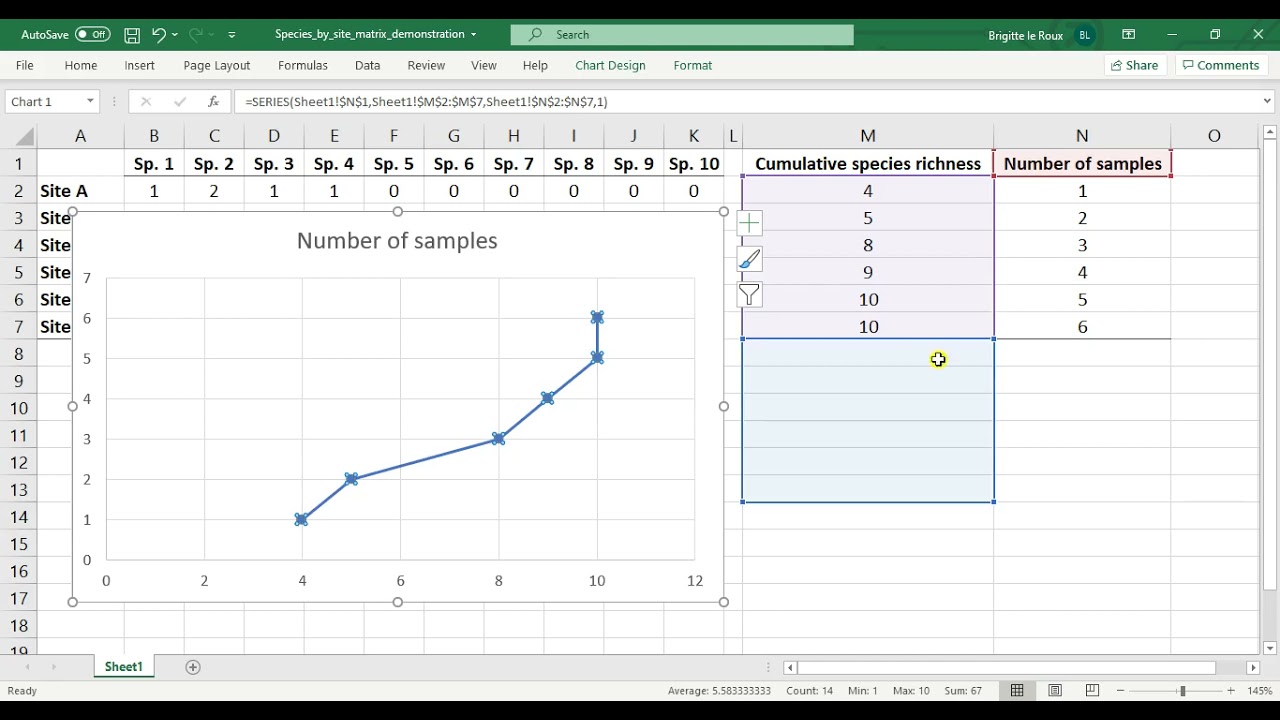Open the File menu

pyautogui.click(x=25, y=65)
